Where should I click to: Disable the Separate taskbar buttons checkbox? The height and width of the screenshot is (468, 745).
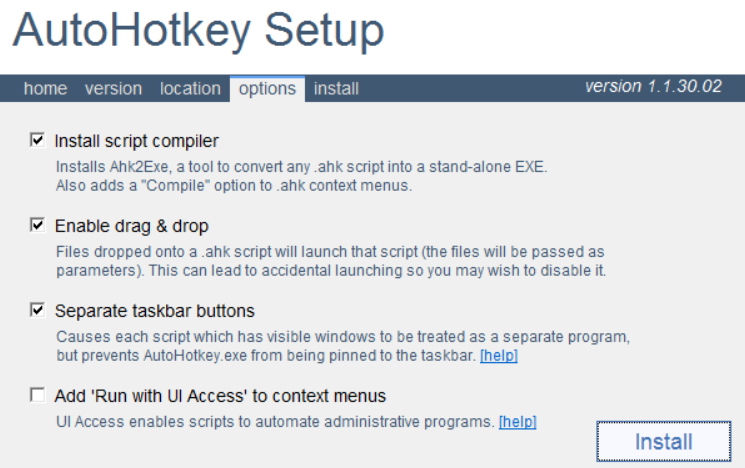click(38, 311)
